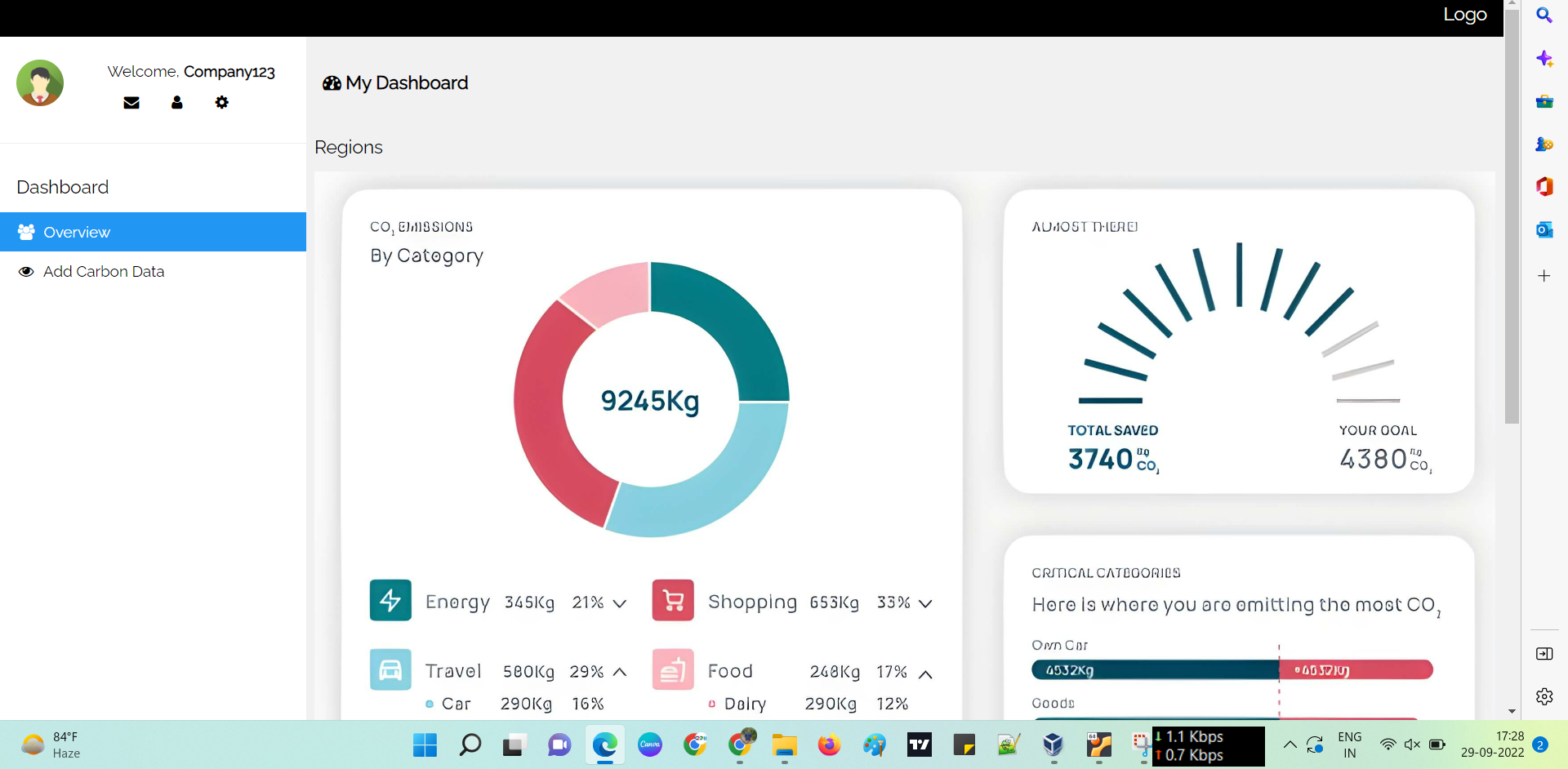
Task: Open the Outlook sidebar icon
Action: pyautogui.click(x=1544, y=230)
